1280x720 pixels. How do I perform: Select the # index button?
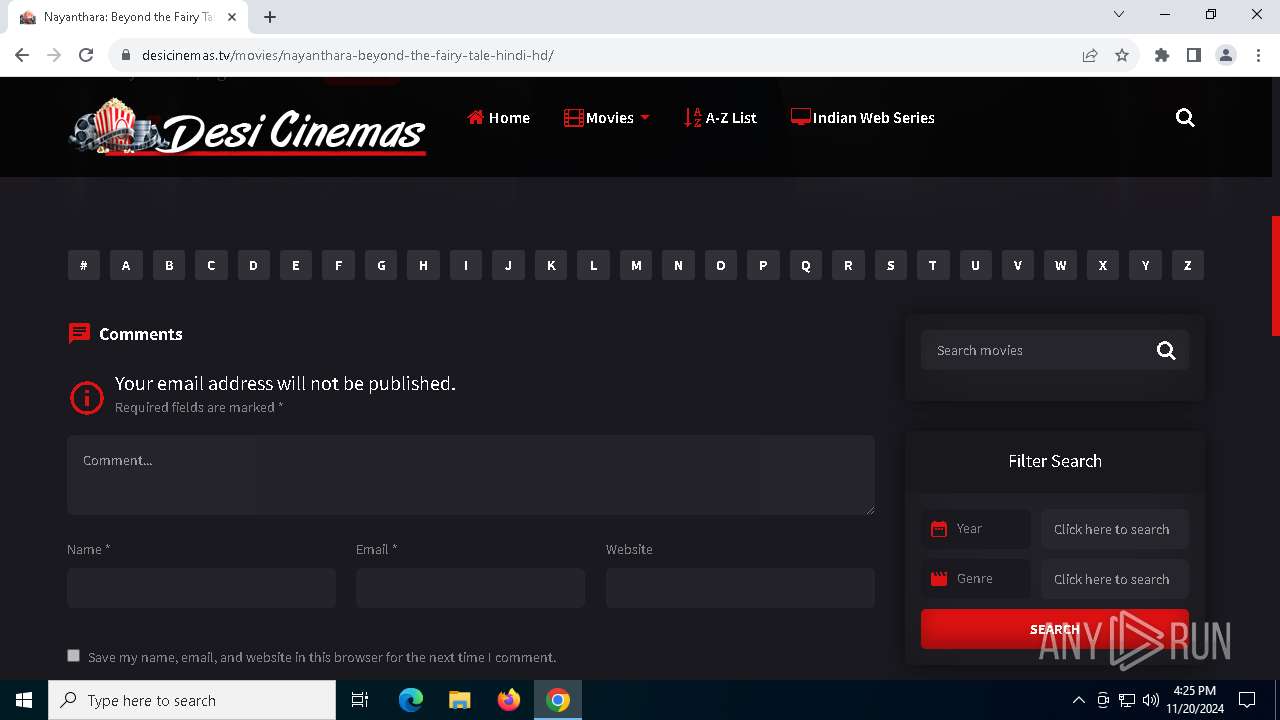pos(84,265)
